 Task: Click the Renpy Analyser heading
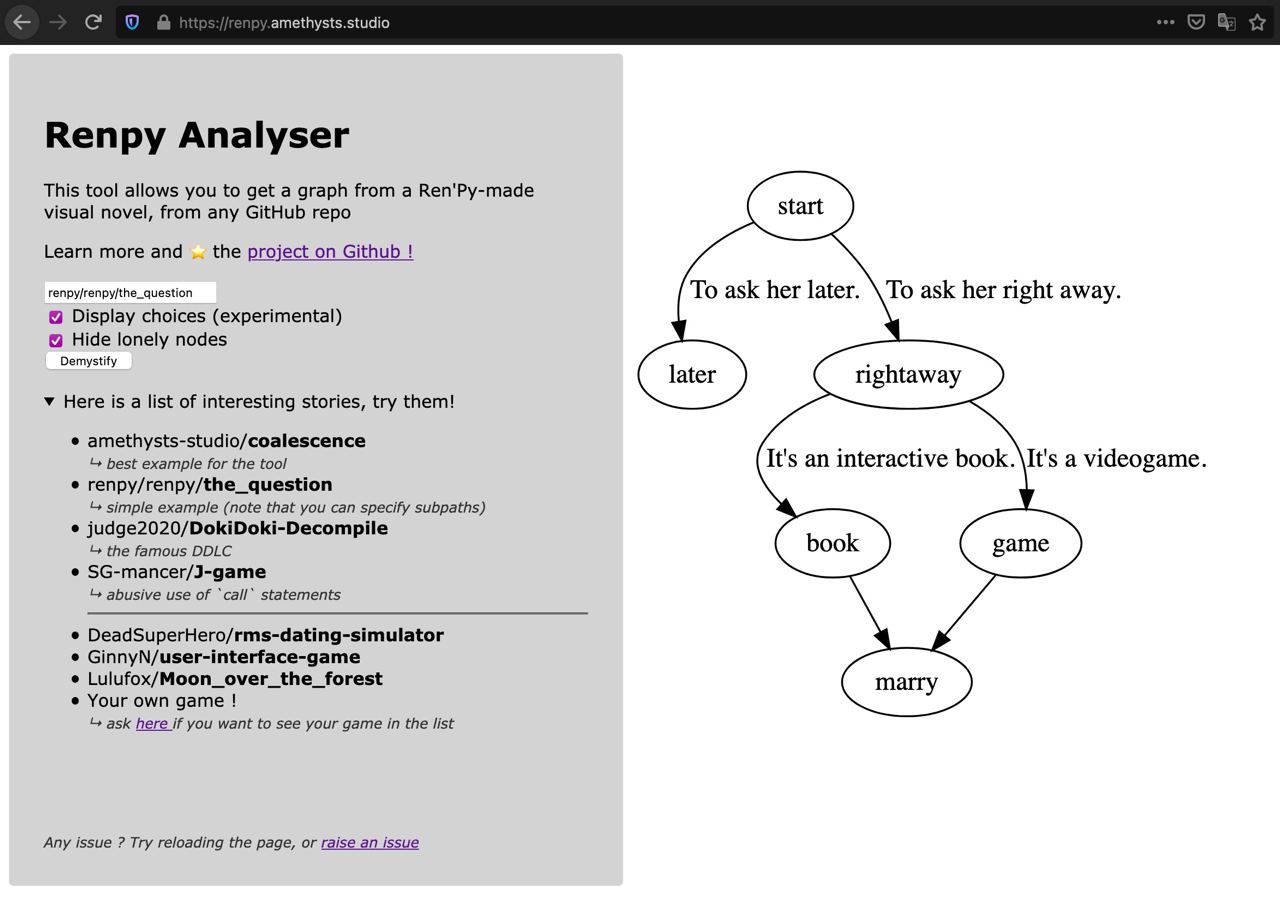coord(197,135)
